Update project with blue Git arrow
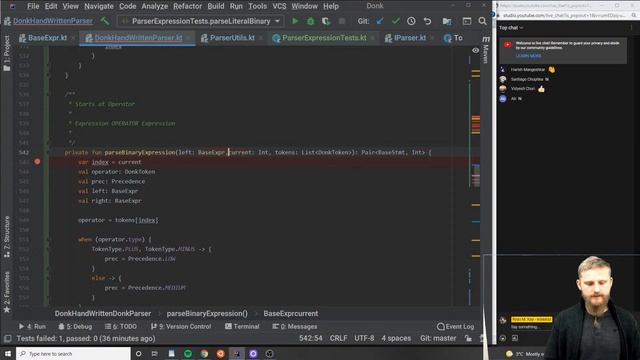Image resolution: width=640 pixels, height=360 pixels. (x=380, y=21)
